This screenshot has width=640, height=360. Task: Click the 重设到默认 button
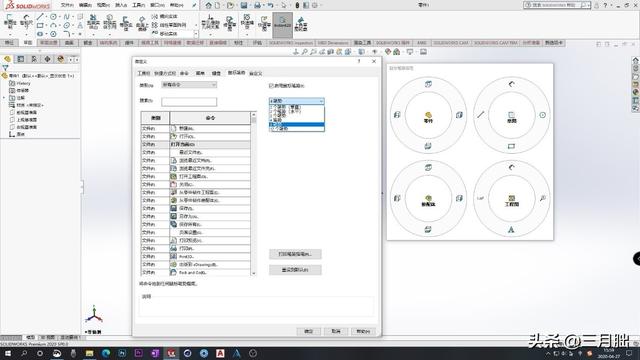295,270
